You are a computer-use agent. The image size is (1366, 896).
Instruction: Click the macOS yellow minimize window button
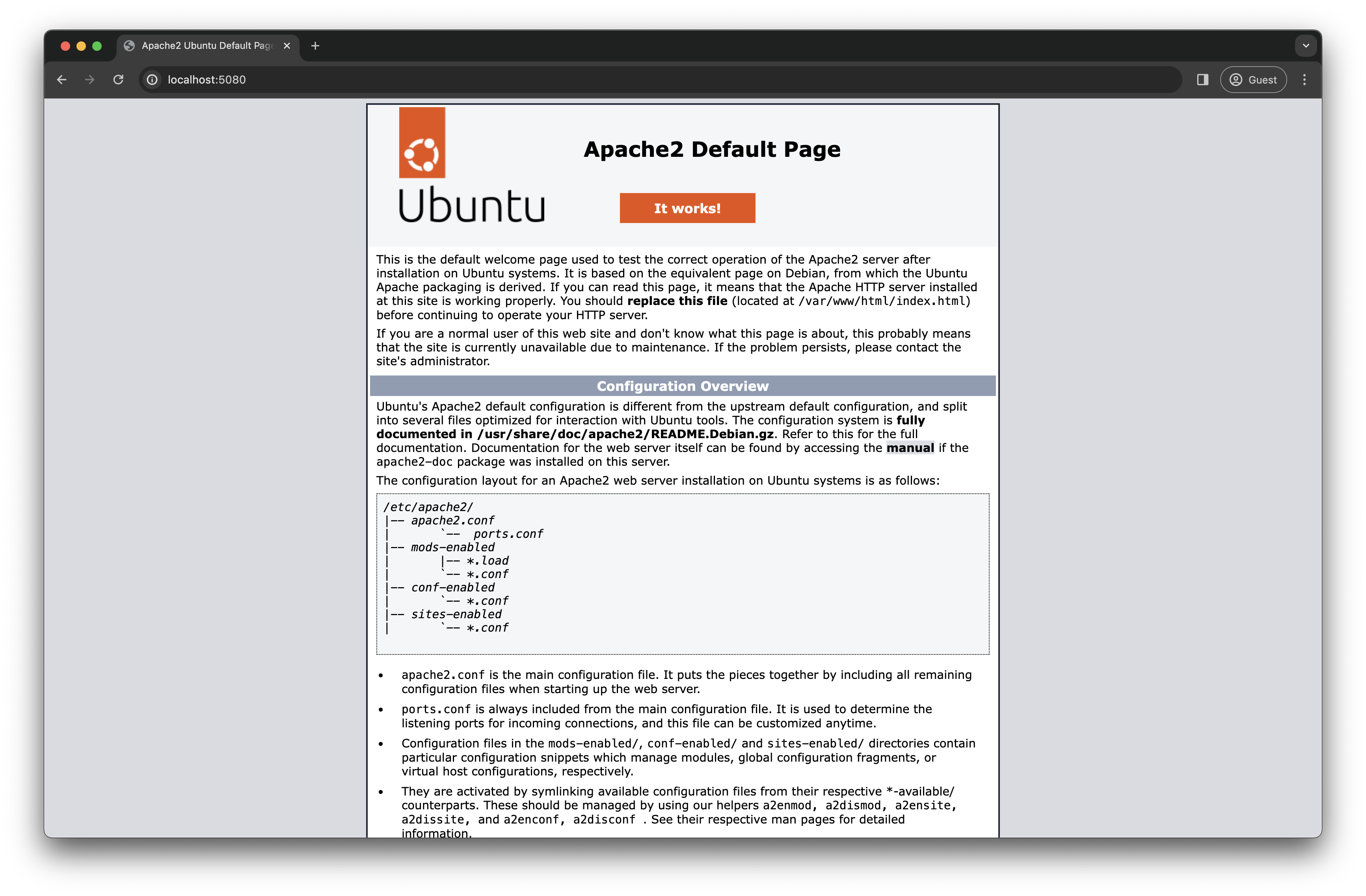coord(81,46)
